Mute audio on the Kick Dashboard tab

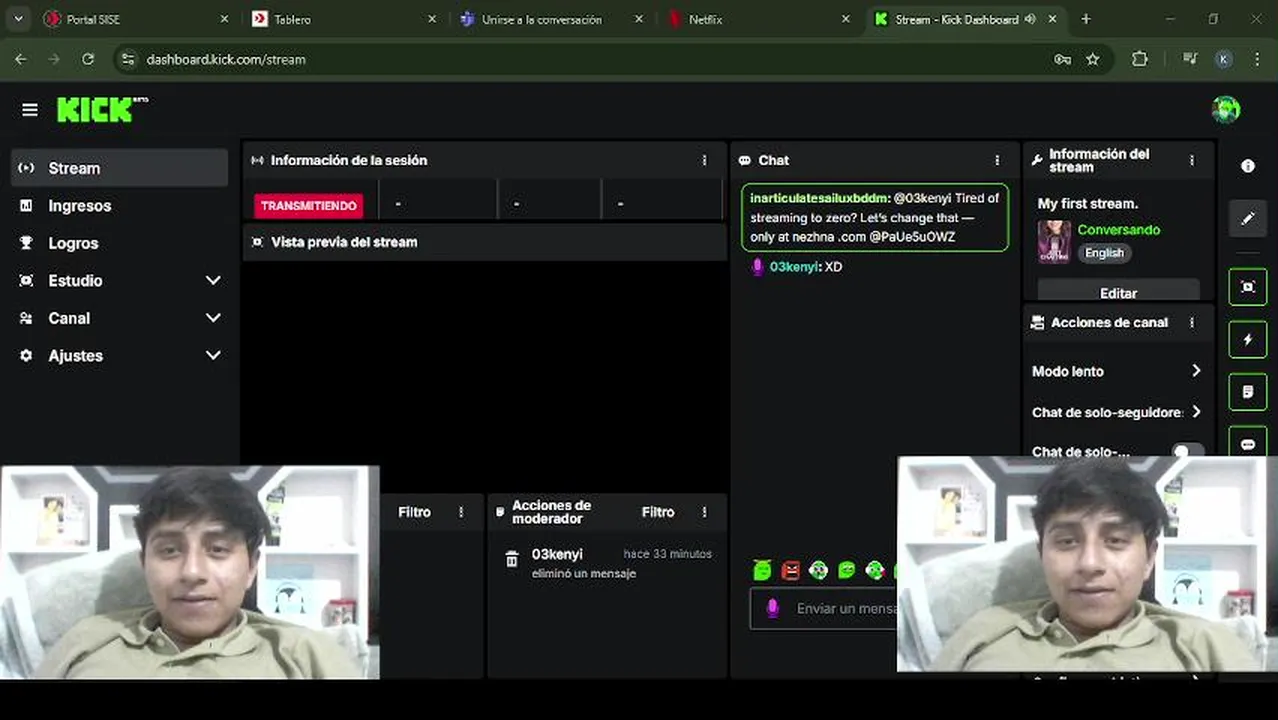click(x=1030, y=19)
